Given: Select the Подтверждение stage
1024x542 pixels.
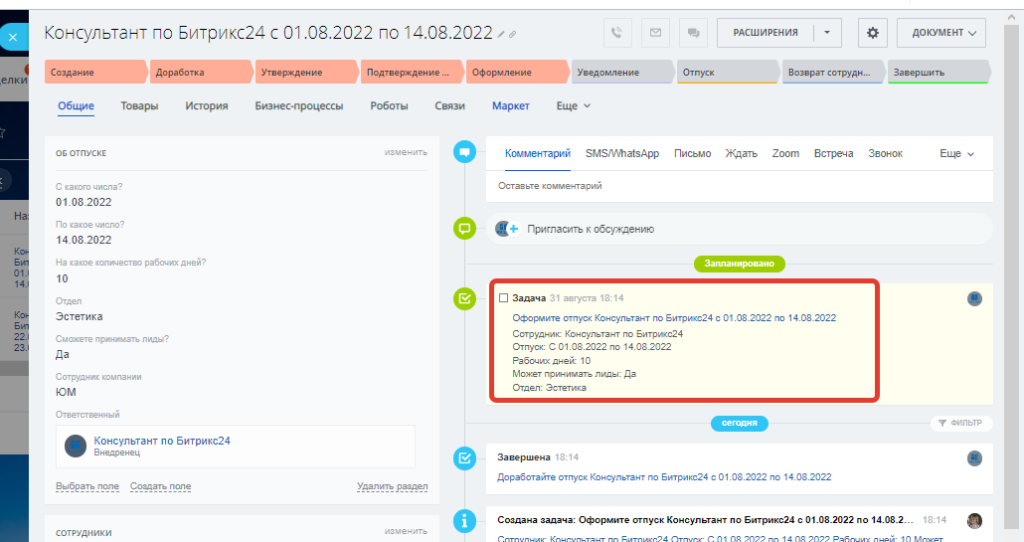Looking at the screenshot, I should (413, 72).
